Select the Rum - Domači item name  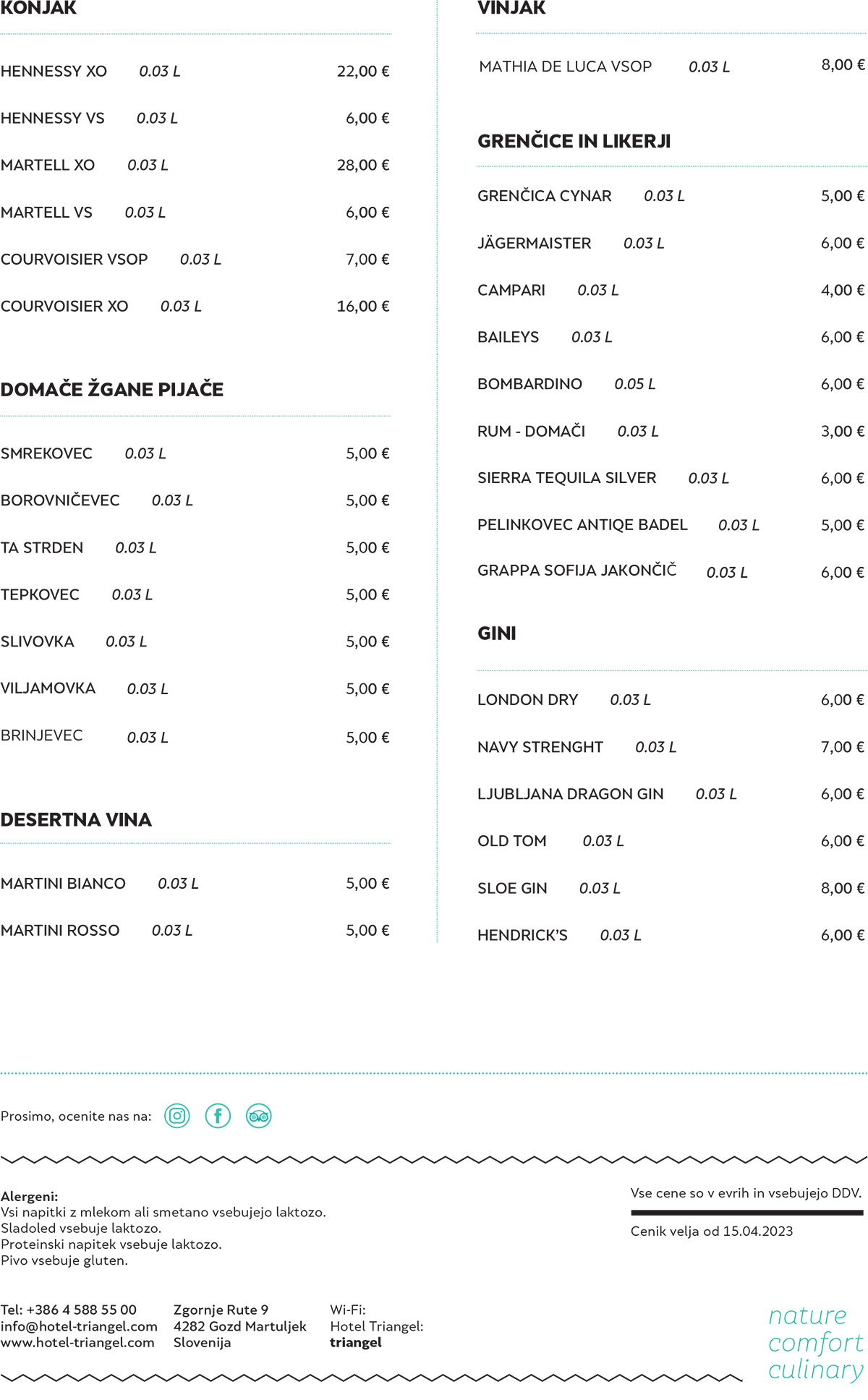coord(532,431)
